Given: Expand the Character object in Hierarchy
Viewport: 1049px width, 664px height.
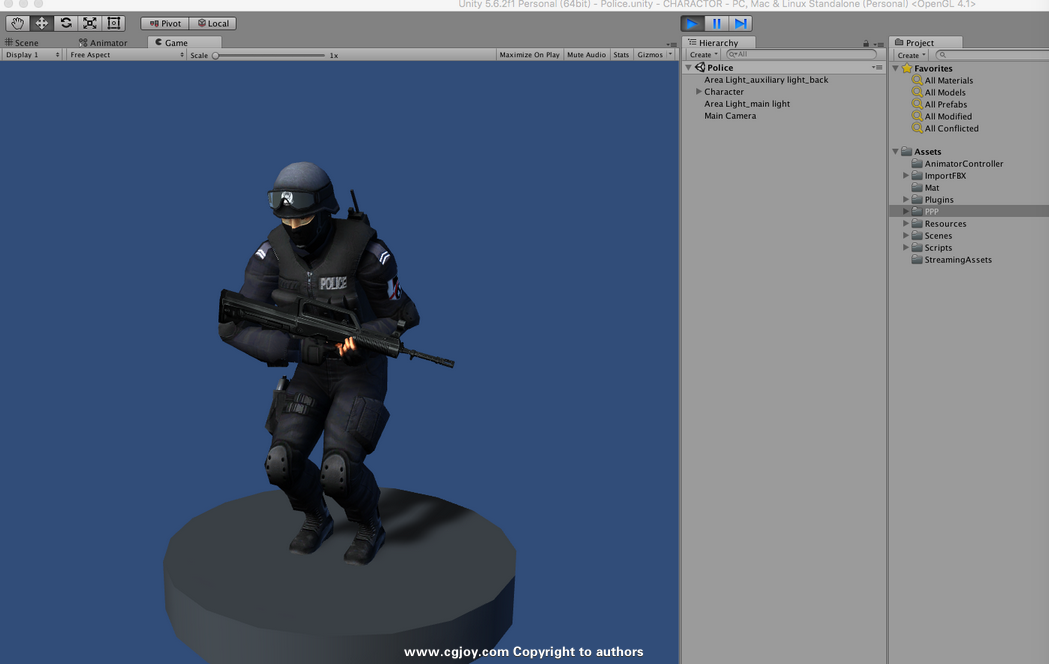Looking at the screenshot, I should [x=699, y=92].
